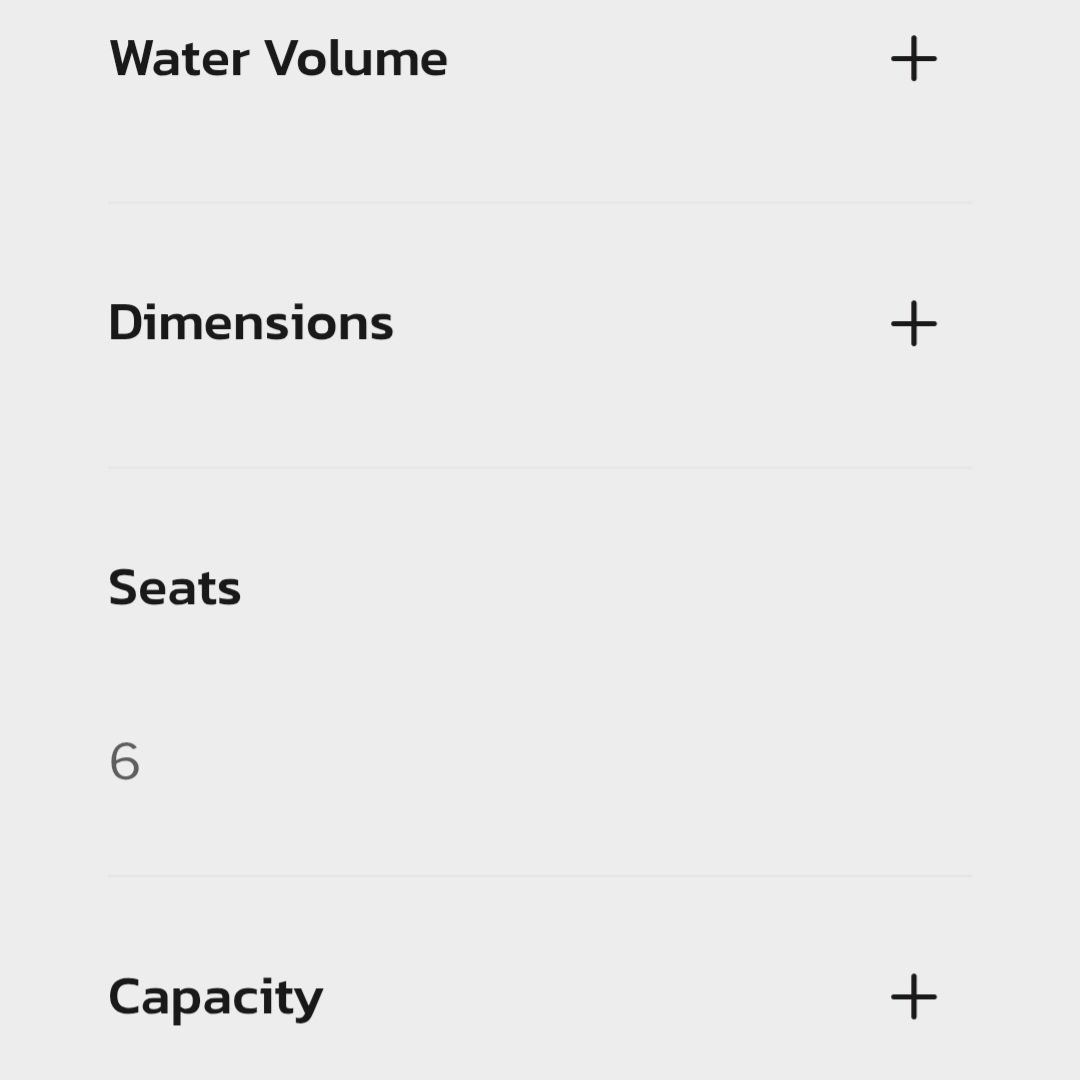Click the plus icon beside Dimensions
Screen dimensions: 1080x1080
point(913,324)
